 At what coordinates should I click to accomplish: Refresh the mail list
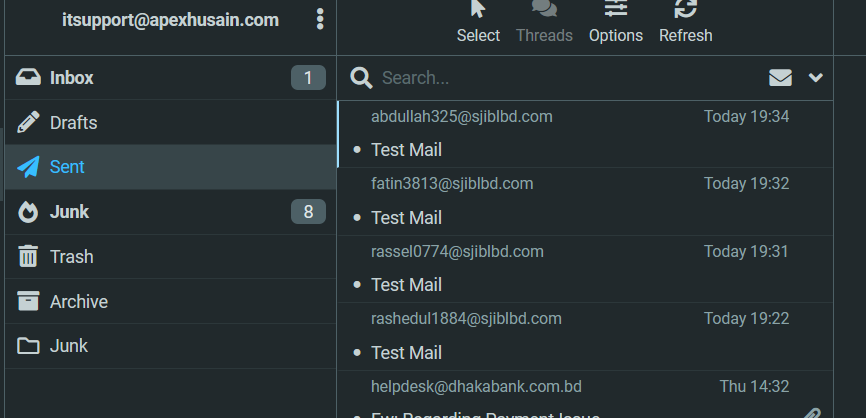[686, 22]
